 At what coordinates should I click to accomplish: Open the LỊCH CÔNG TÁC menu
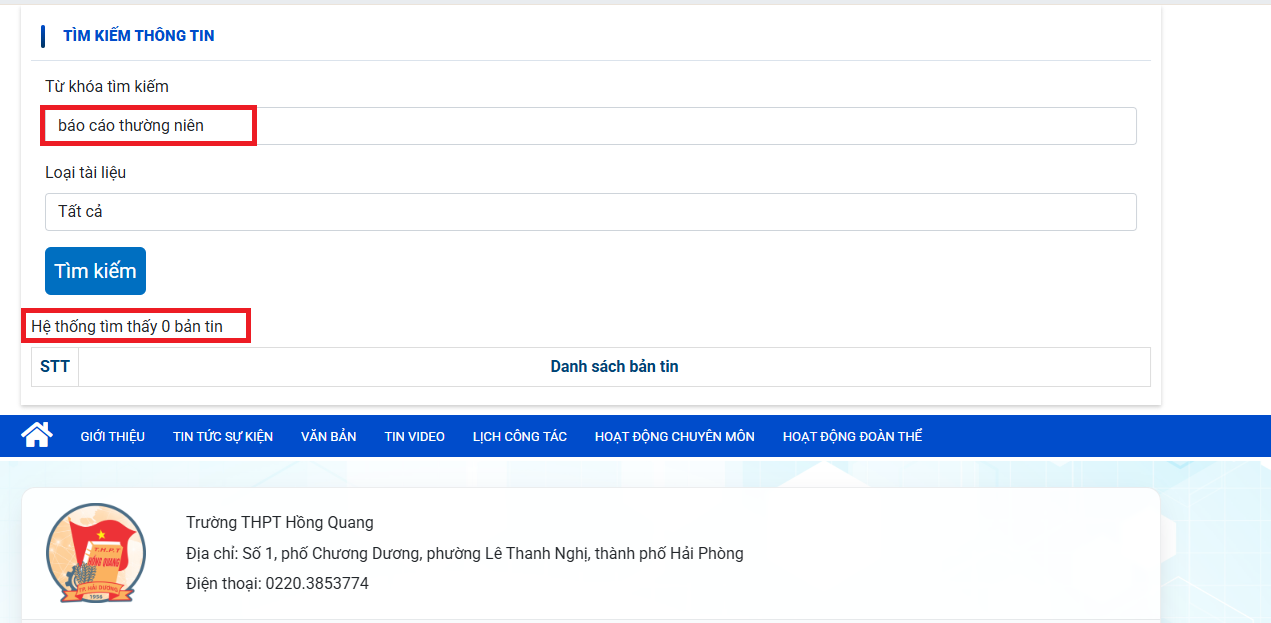pos(520,437)
